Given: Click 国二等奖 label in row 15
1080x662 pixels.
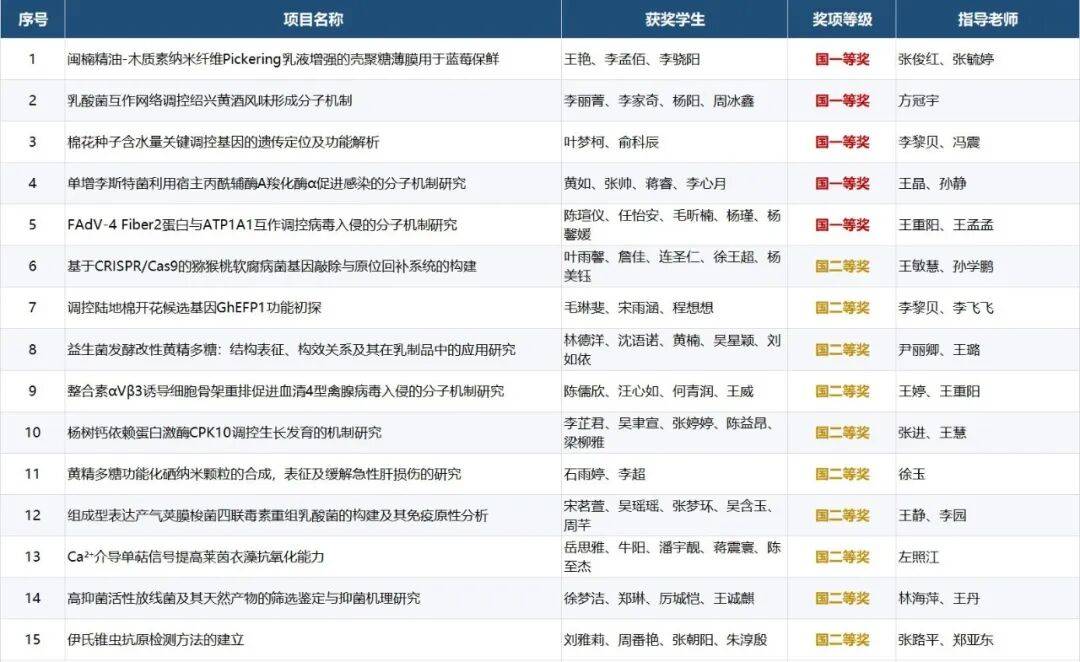Looking at the screenshot, I should click(x=842, y=639).
